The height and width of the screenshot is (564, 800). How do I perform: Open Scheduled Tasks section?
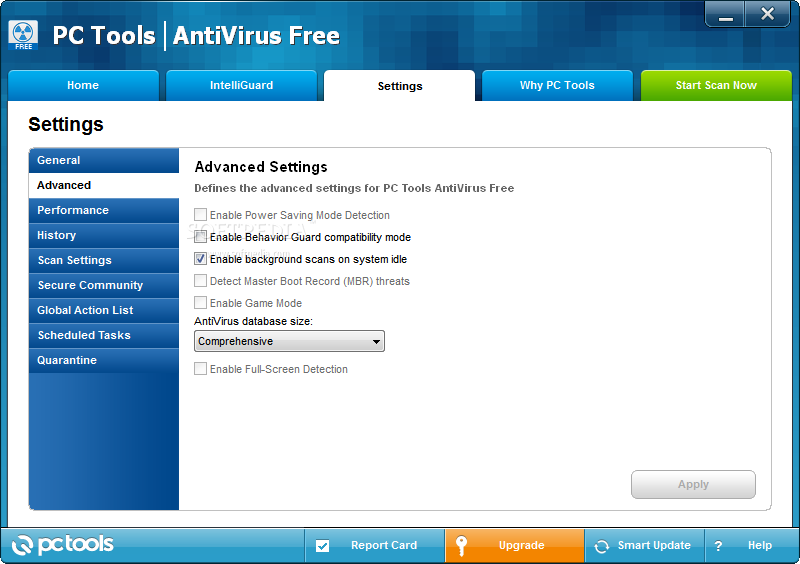[x=104, y=335]
